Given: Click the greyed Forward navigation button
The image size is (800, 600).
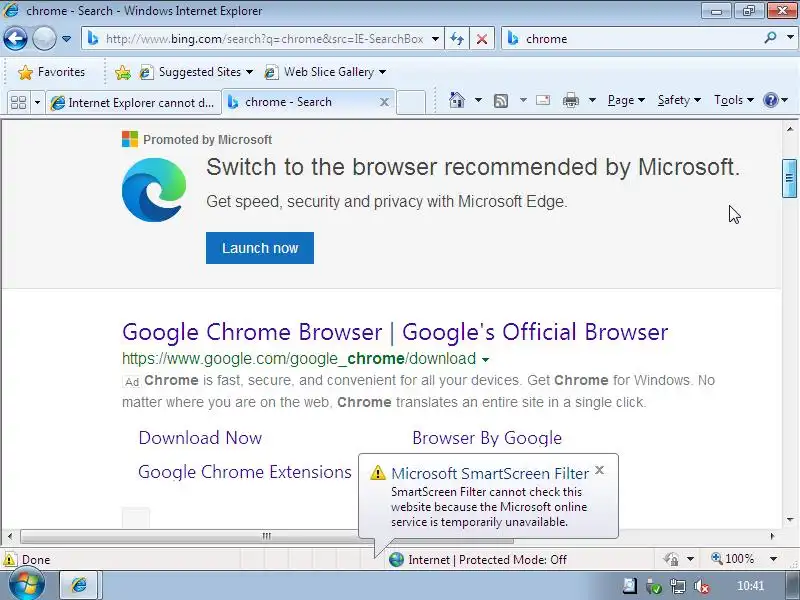Looking at the screenshot, I should 44,39.
